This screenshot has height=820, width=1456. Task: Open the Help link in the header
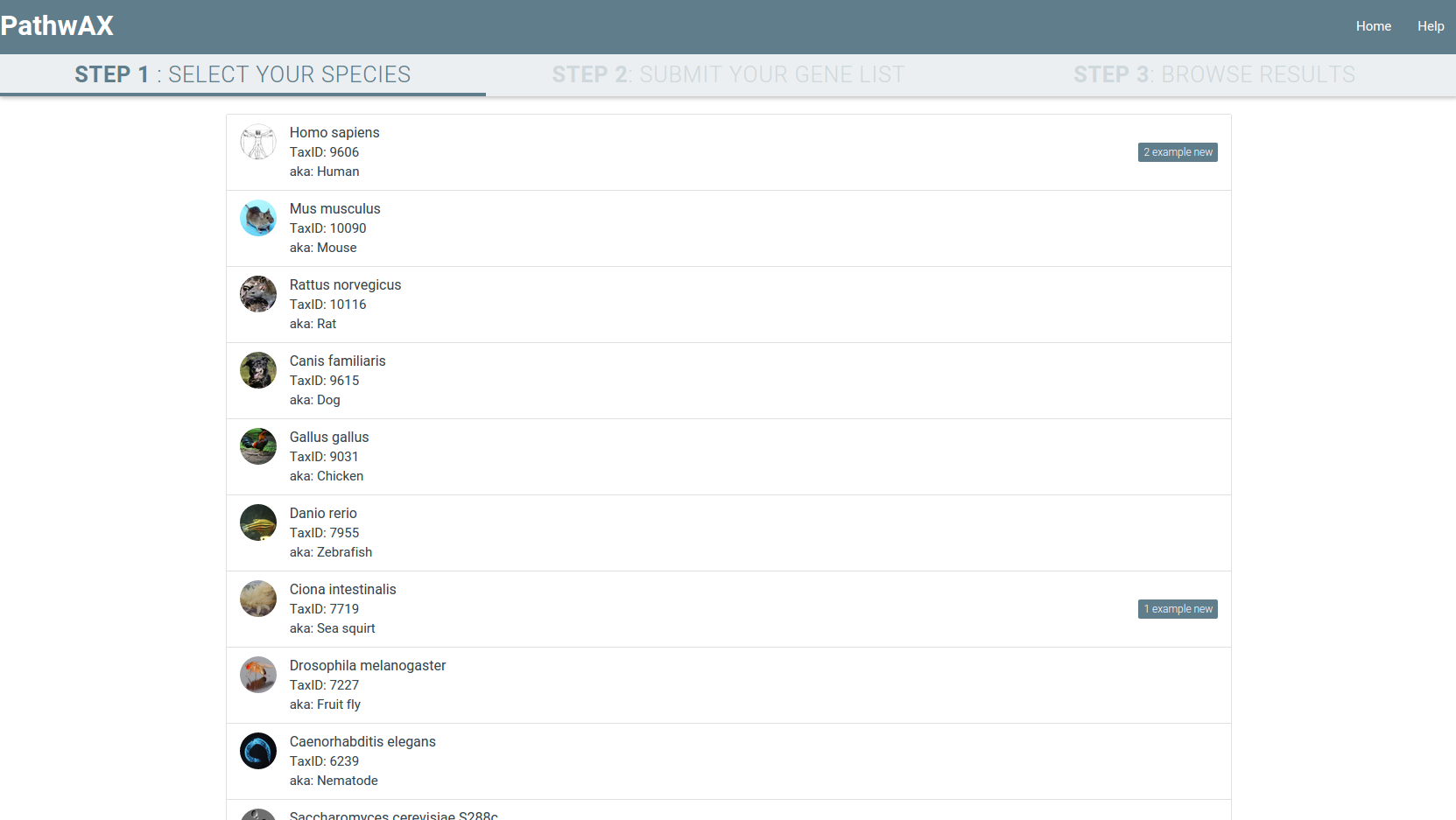coord(1430,26)
